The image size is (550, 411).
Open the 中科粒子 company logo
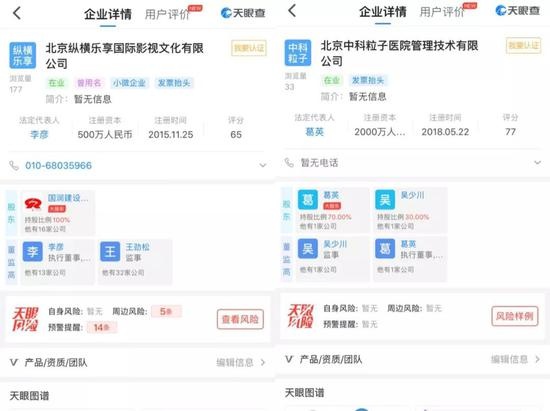click(298, 53)
